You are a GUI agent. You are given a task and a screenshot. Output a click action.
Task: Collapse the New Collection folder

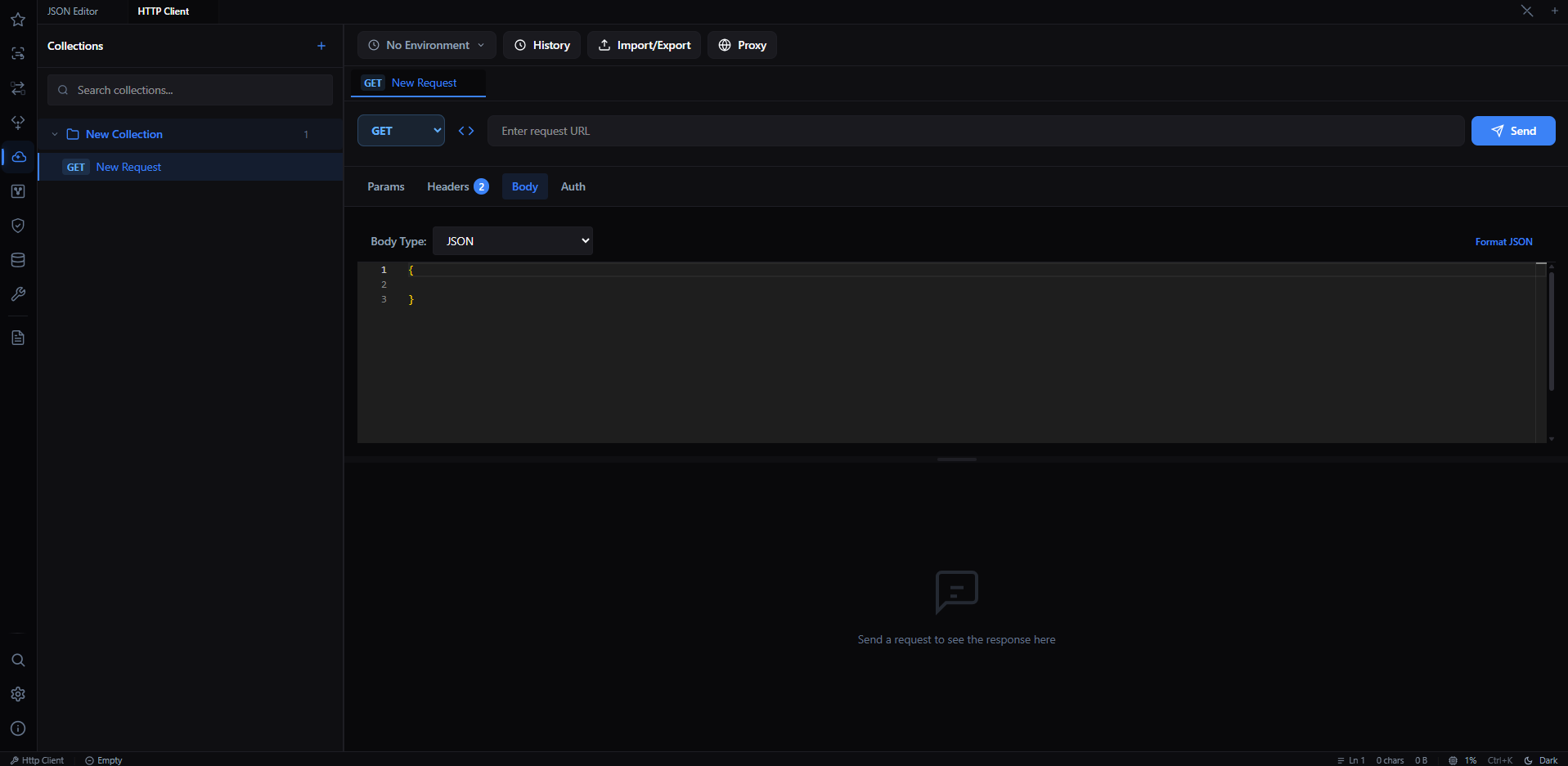point(55,134)
